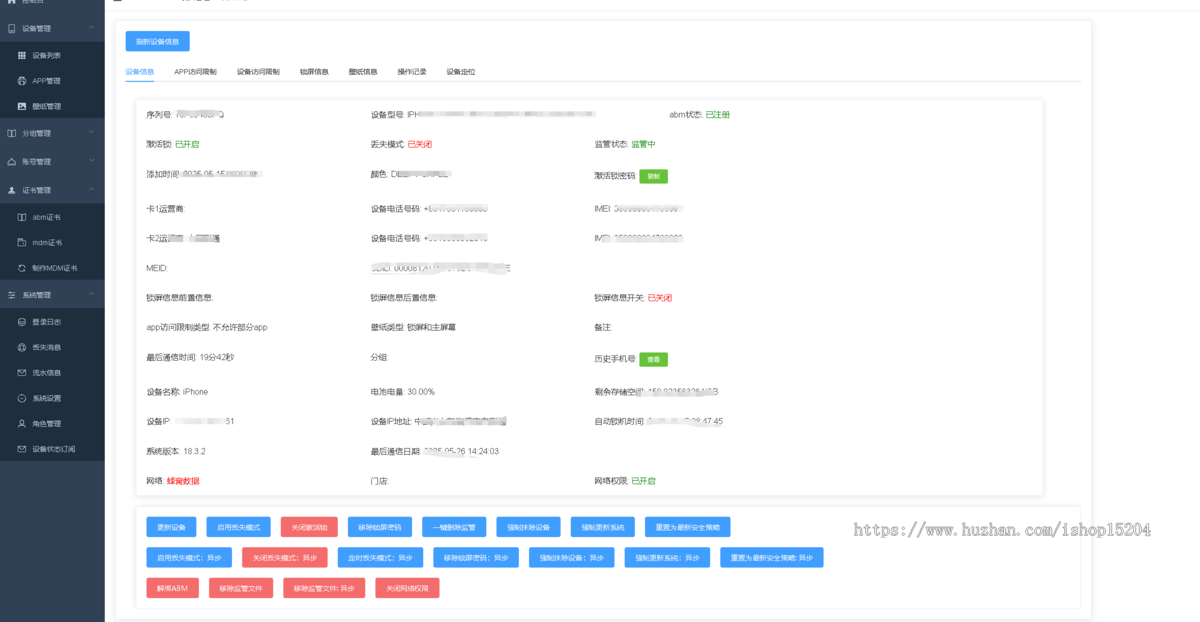
Task: Click the red 解绑ABM button
Action: tap(172, 588)
